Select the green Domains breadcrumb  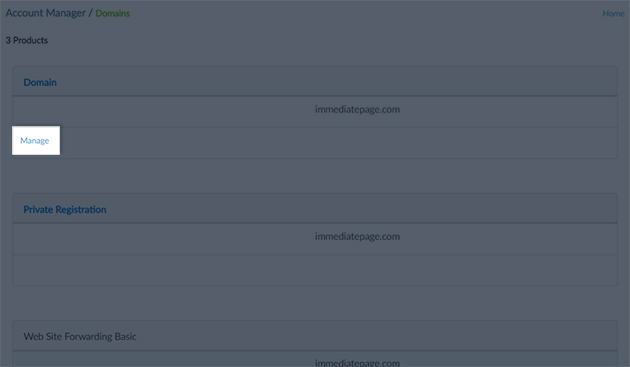pyautogui.click(x=112, y=13)
